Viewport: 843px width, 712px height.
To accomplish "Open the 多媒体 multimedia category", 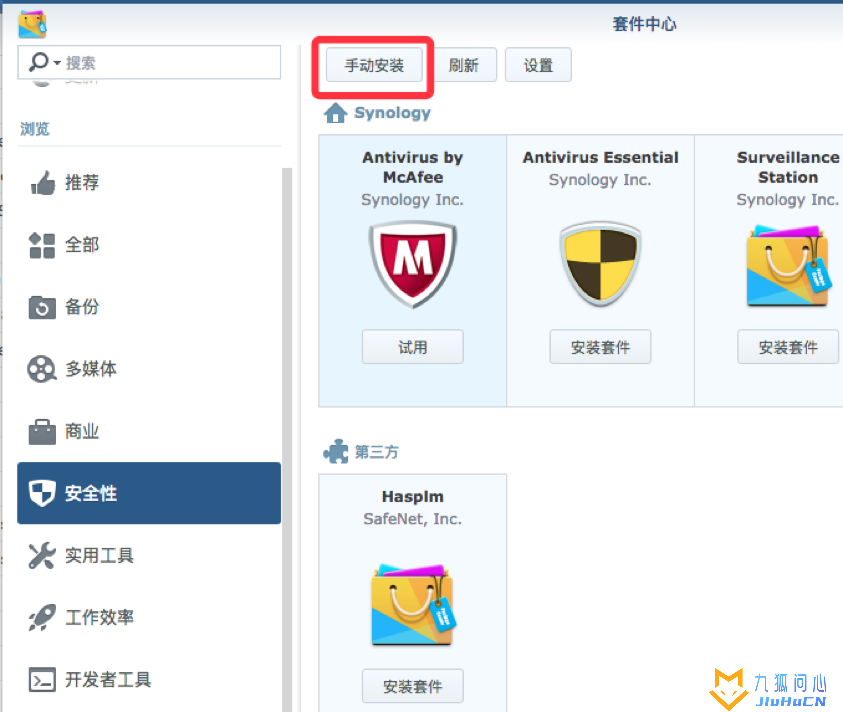I will tap(149, 369).
